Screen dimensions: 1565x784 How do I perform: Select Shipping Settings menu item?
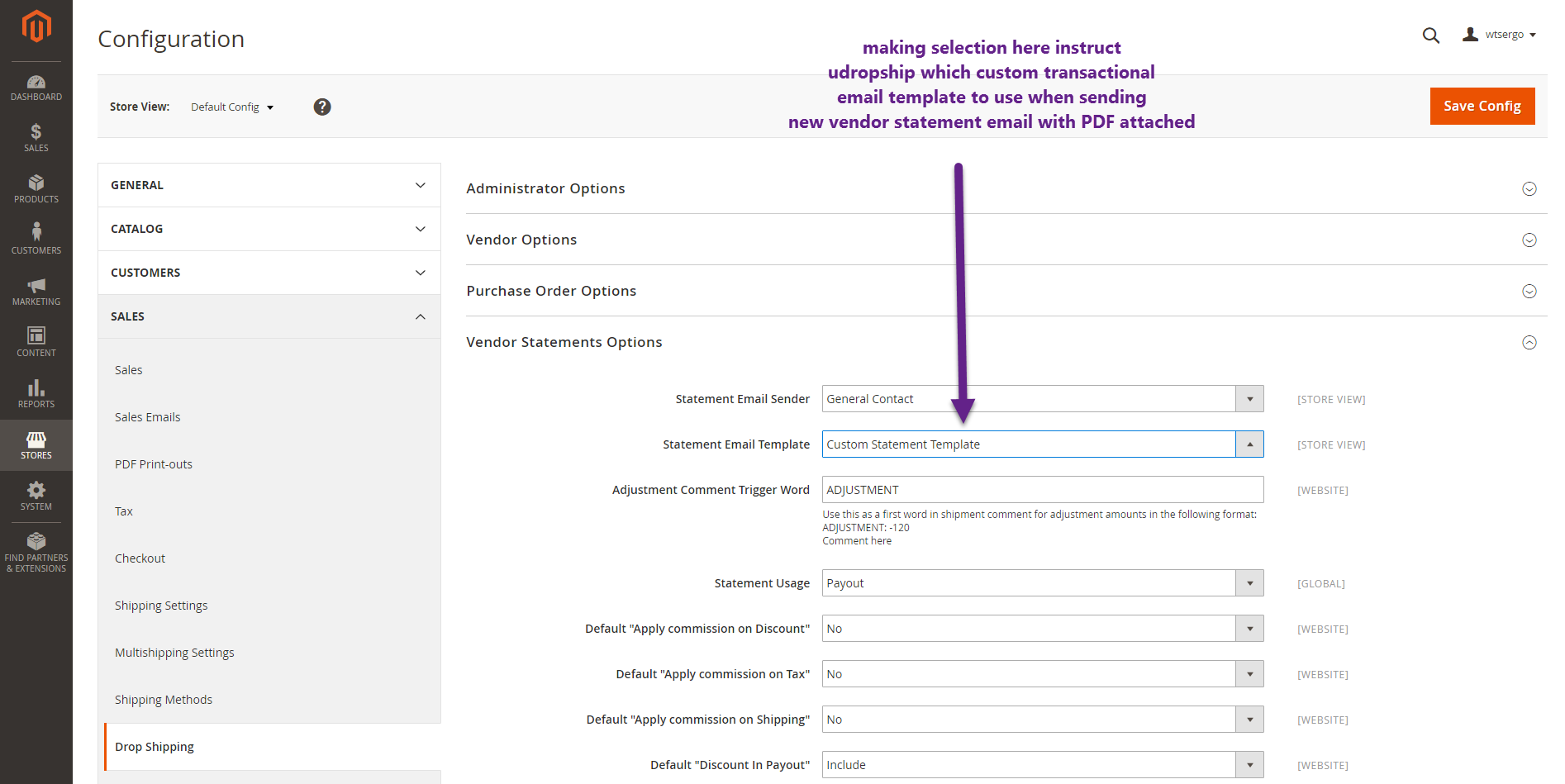point(161,606)
